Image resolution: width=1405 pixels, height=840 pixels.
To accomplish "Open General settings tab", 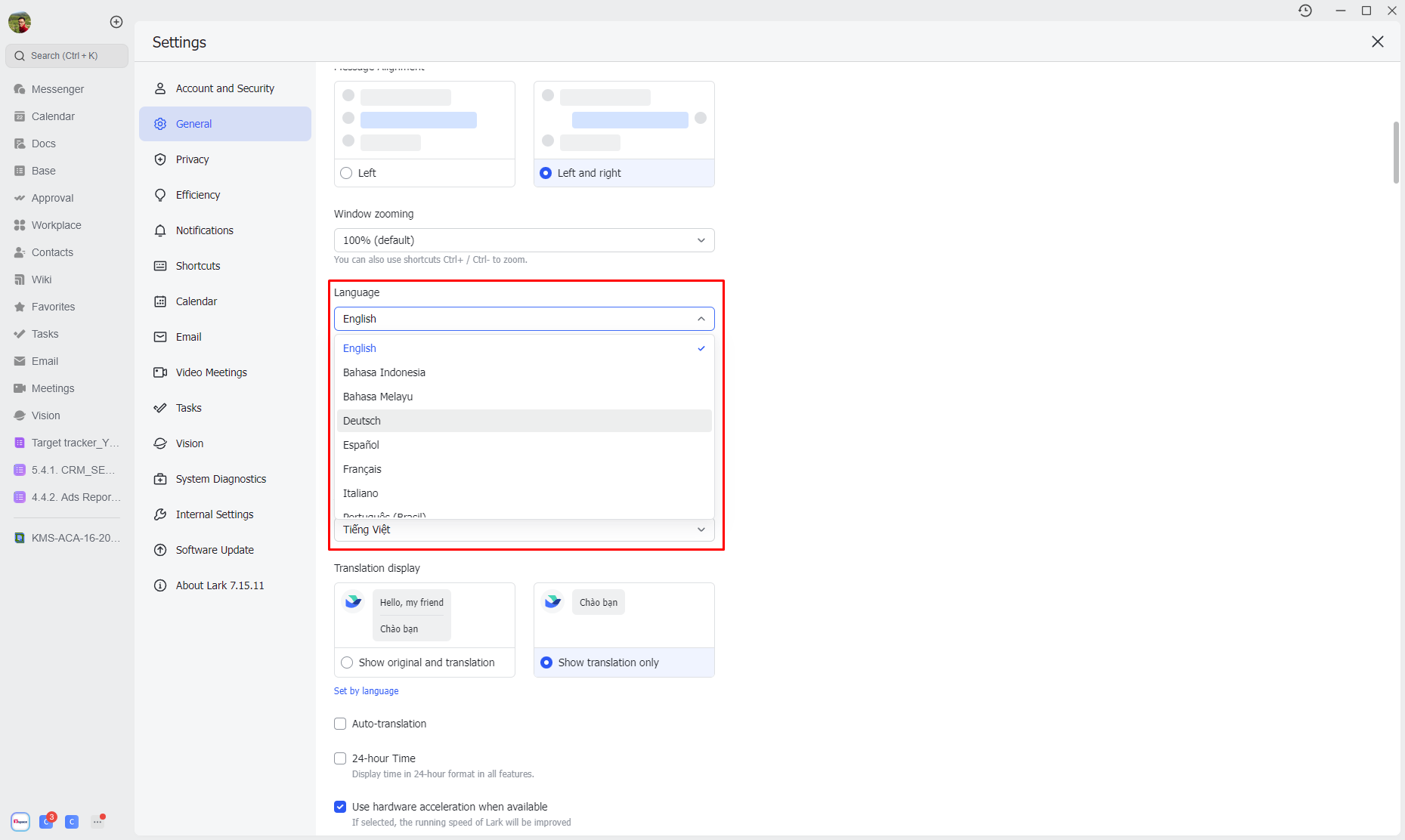I will [225, 124].
